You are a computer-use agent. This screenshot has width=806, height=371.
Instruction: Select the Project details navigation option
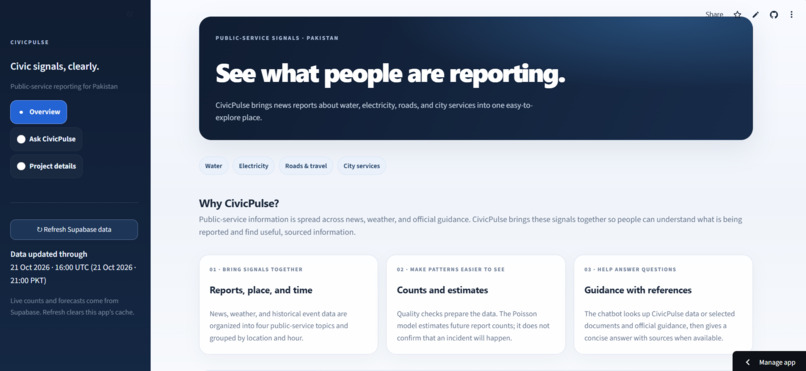tap(46, 166)
